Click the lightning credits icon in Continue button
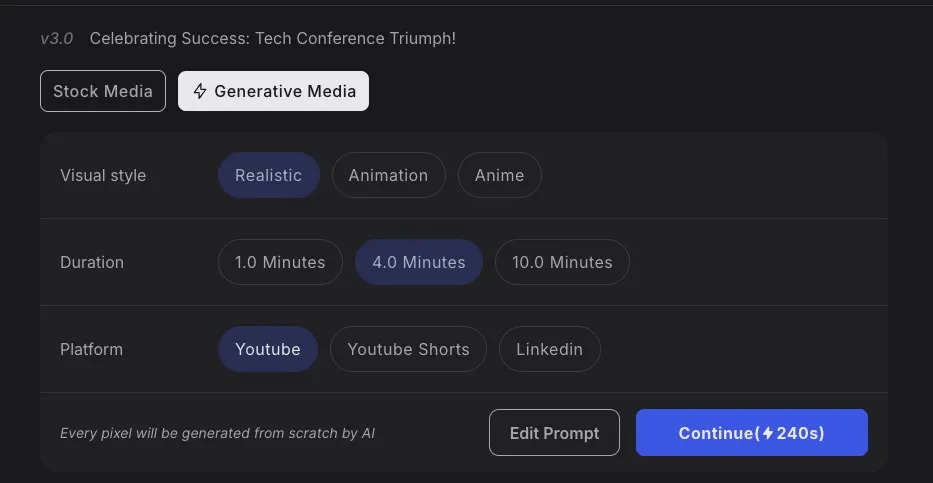 click(768, 433)
